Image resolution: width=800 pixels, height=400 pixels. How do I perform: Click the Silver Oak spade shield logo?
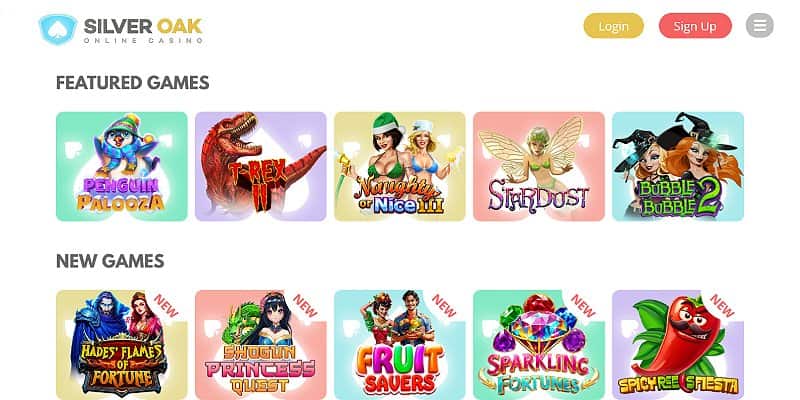pos(58,29)
